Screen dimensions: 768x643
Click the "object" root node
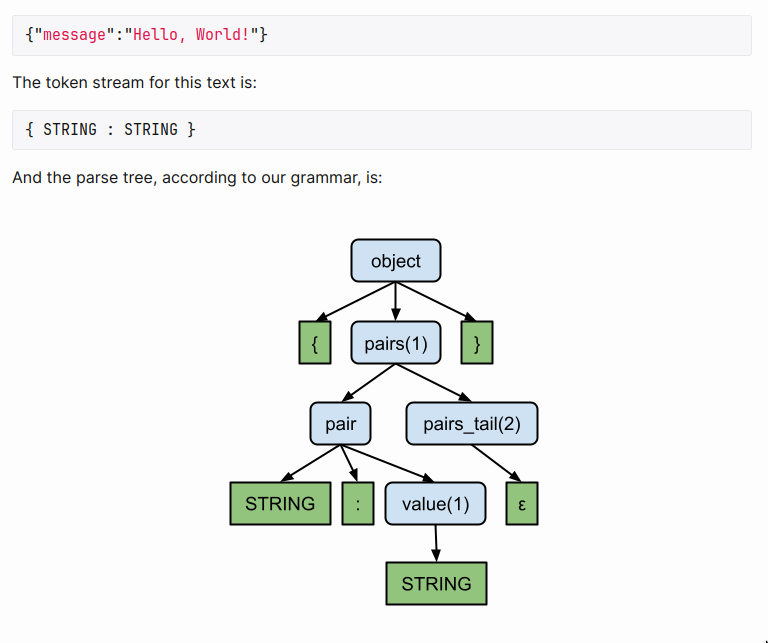395,261
